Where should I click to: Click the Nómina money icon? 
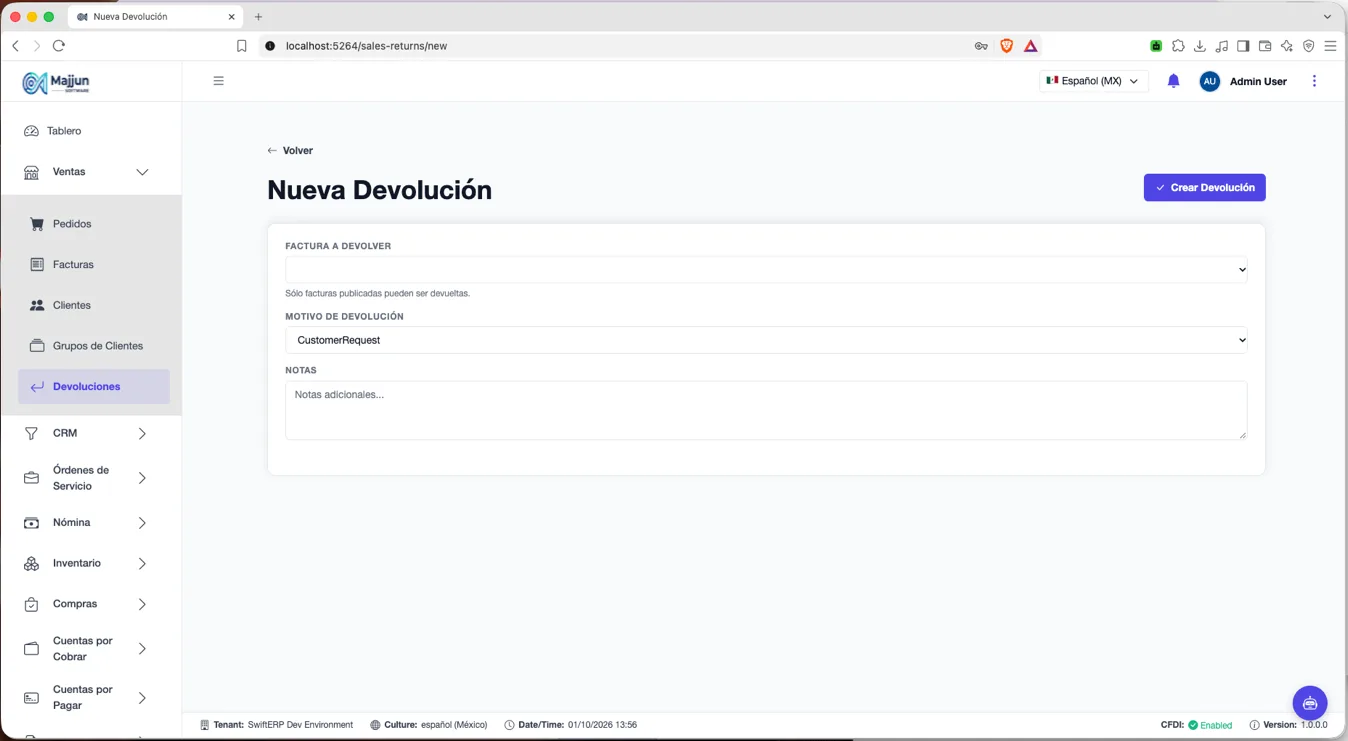31,523
